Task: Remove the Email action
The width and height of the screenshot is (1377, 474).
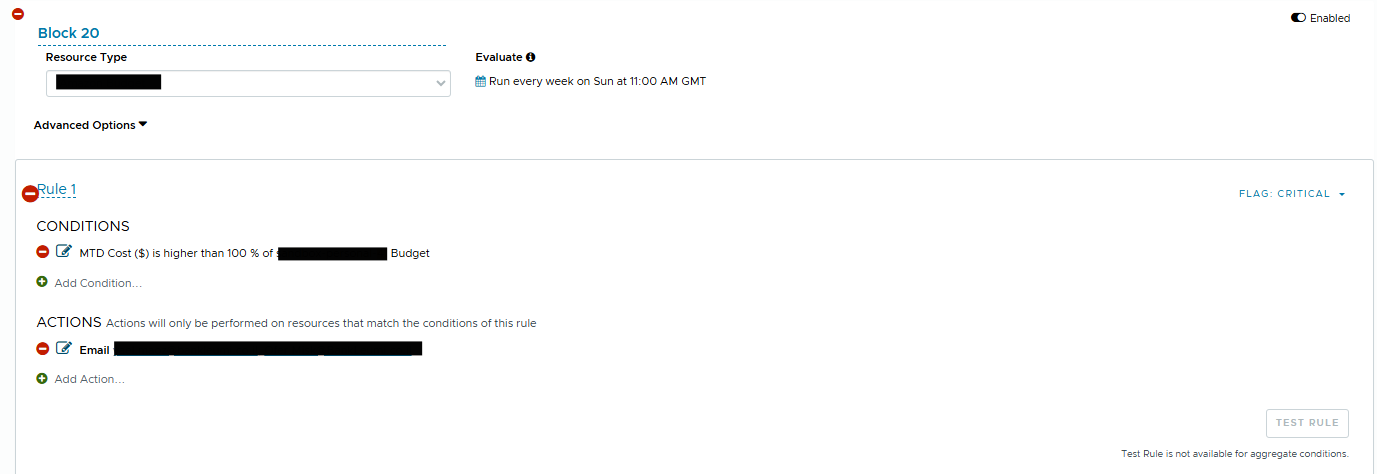Action: pyautogui.click(x=43, y=349)
